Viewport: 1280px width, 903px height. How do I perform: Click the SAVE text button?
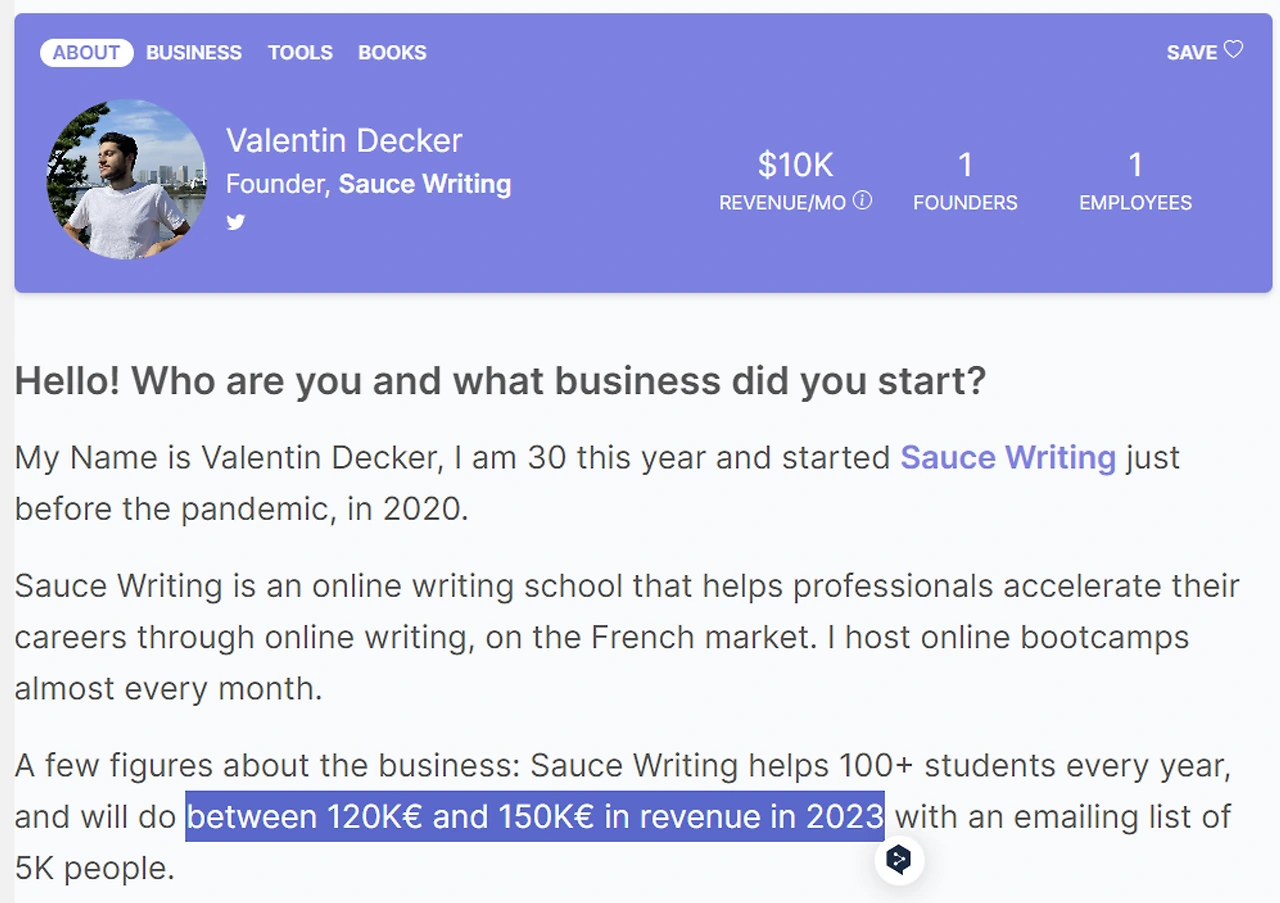tap(1191, 52)
